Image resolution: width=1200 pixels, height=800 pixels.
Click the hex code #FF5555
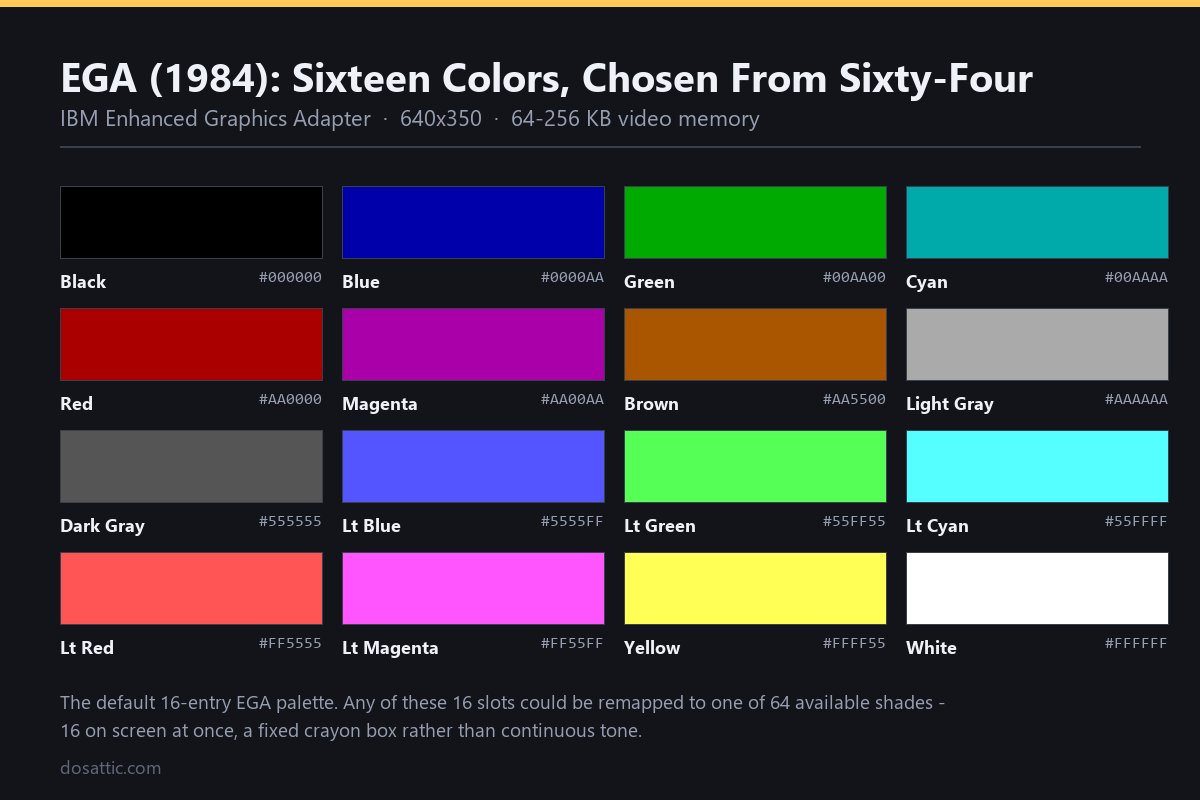click(x=290, y=643)
